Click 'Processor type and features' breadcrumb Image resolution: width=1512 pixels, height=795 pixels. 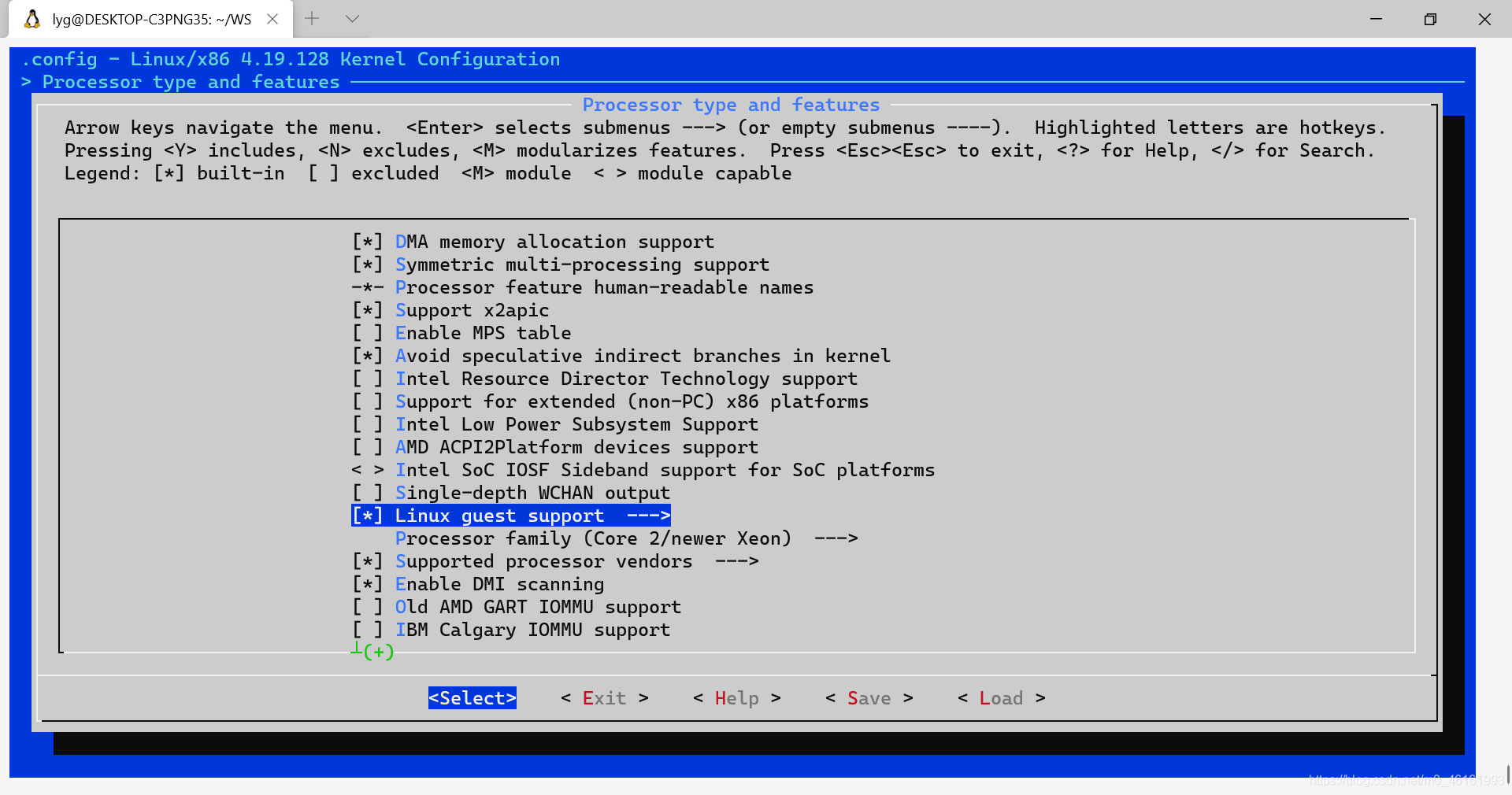tap(191, 82)
